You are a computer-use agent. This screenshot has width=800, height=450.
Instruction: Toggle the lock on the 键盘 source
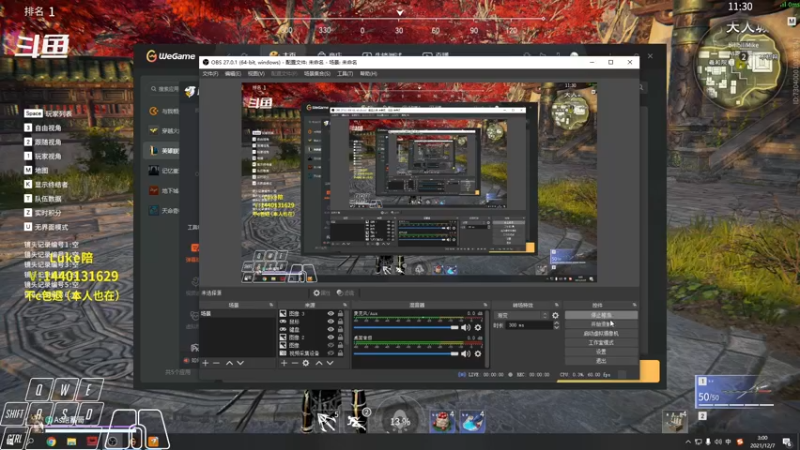click(x=340, y=330)
